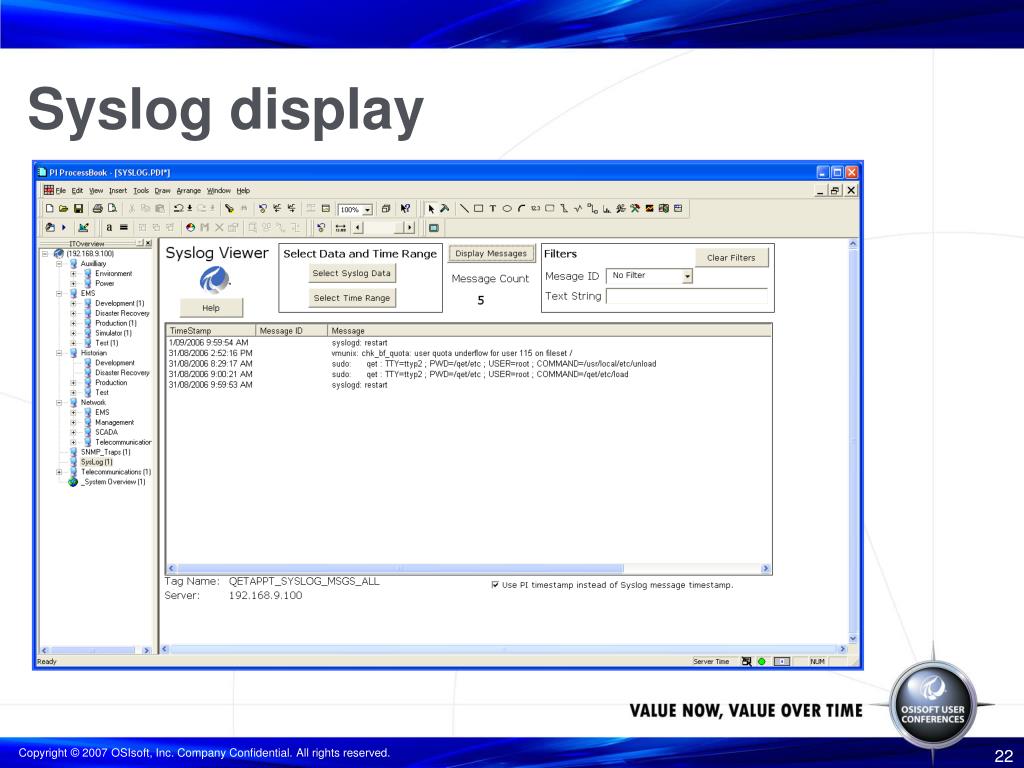Collapse the Historian tree node
Viewport: 1024px width, 768px height.
click(x=59, y=353)
